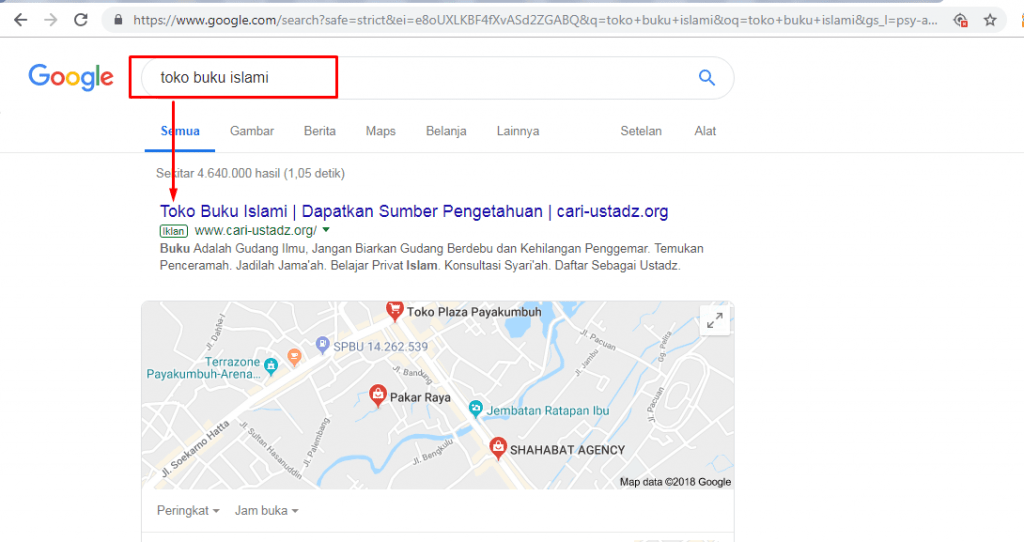Click the Toko Plaza Payakumbuh map pin
Viewport: 1024px width, 542px height.
tap(394, 310)
